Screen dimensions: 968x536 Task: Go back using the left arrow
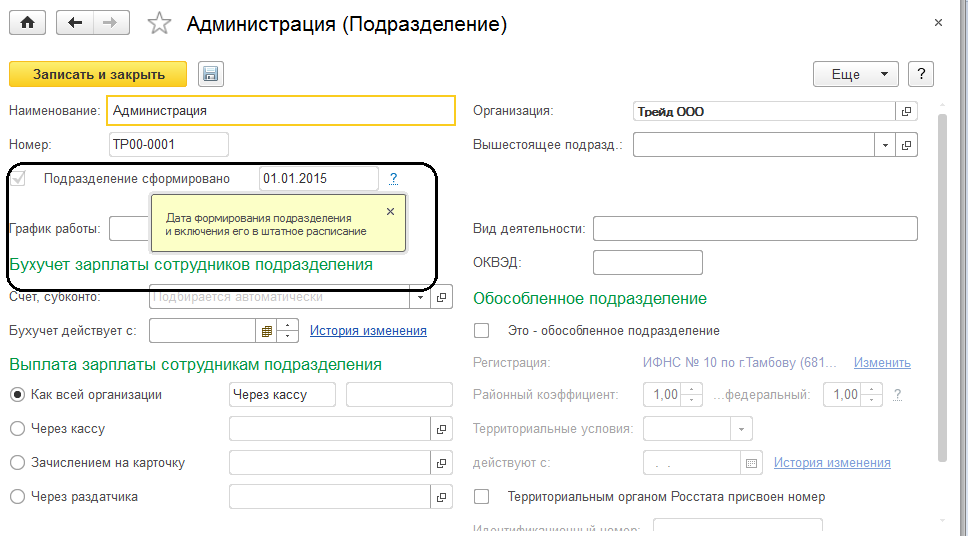[75, 23]
